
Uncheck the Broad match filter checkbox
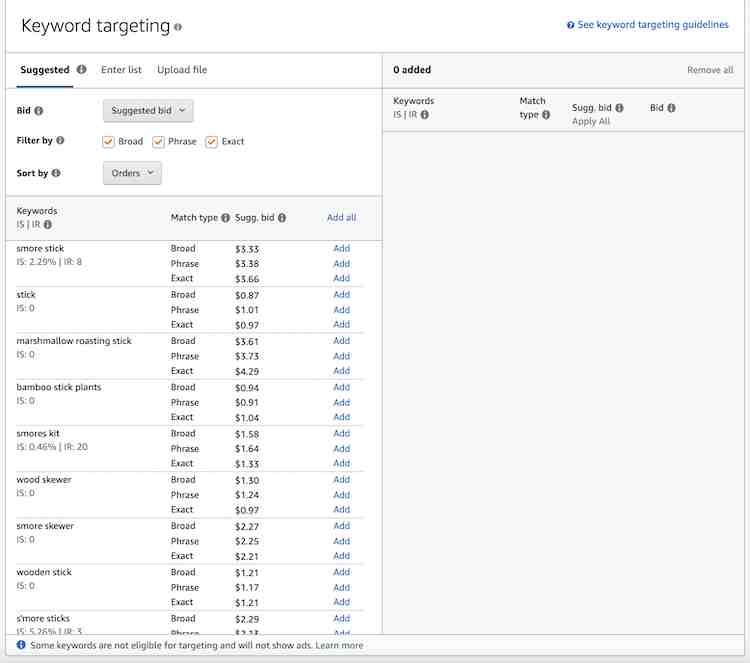coord(108,142)
